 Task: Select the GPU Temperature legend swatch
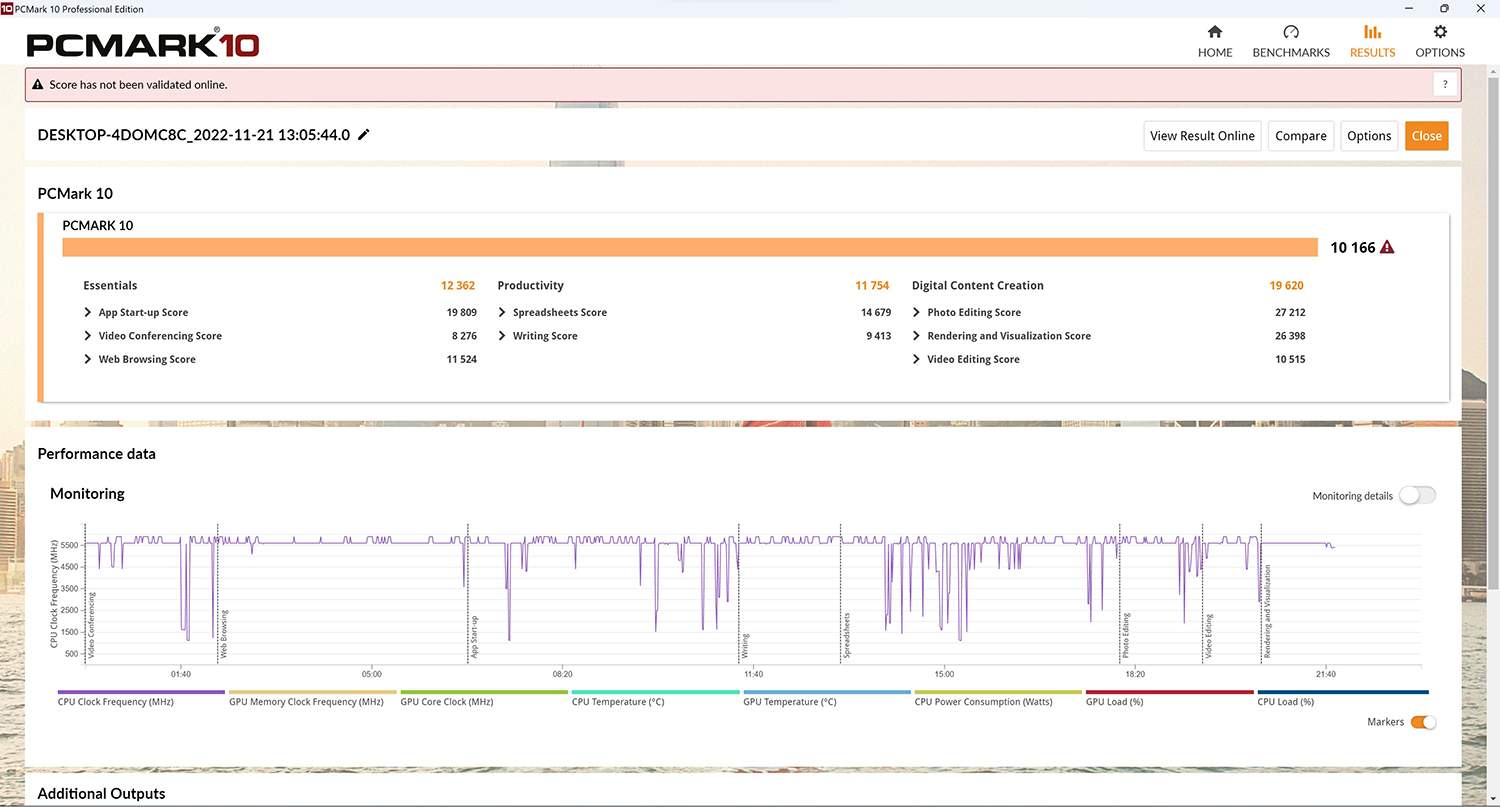click(x=827, y=692)
